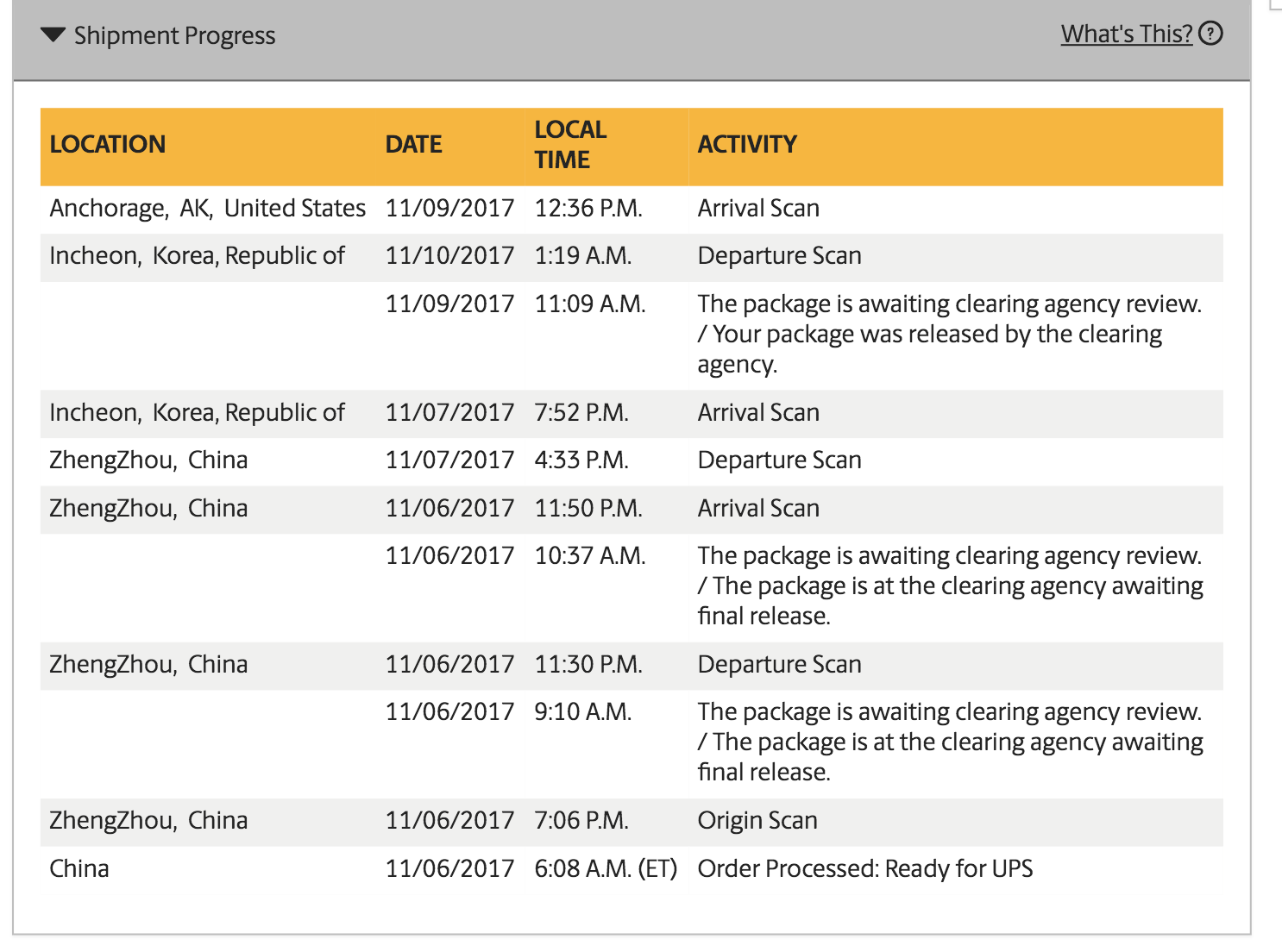
Task: Collapse the Shipment Progress triangle arrow
Action: (53, 35)
